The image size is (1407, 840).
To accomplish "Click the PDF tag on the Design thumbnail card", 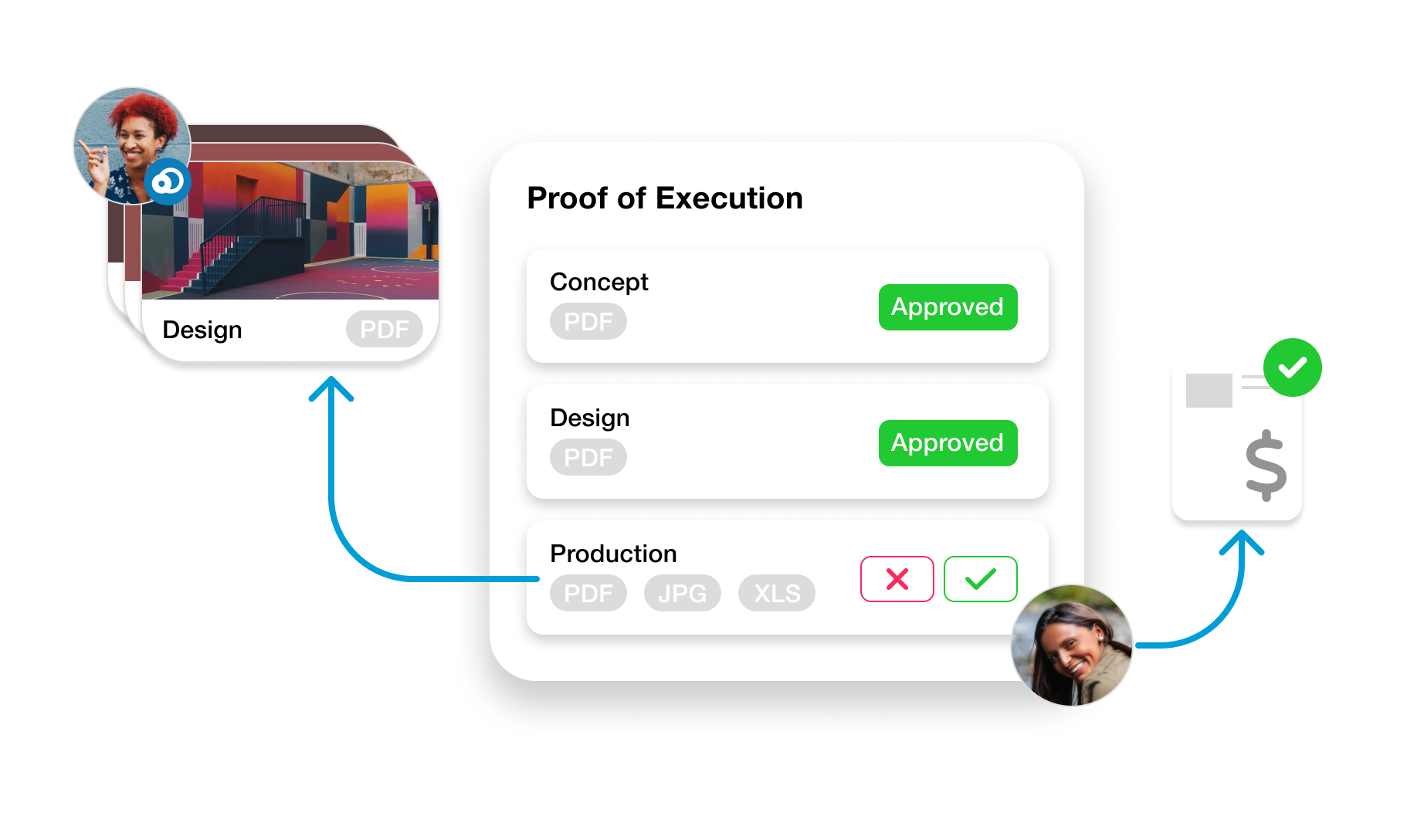I will pyautogui.click(x=384, y=329).
